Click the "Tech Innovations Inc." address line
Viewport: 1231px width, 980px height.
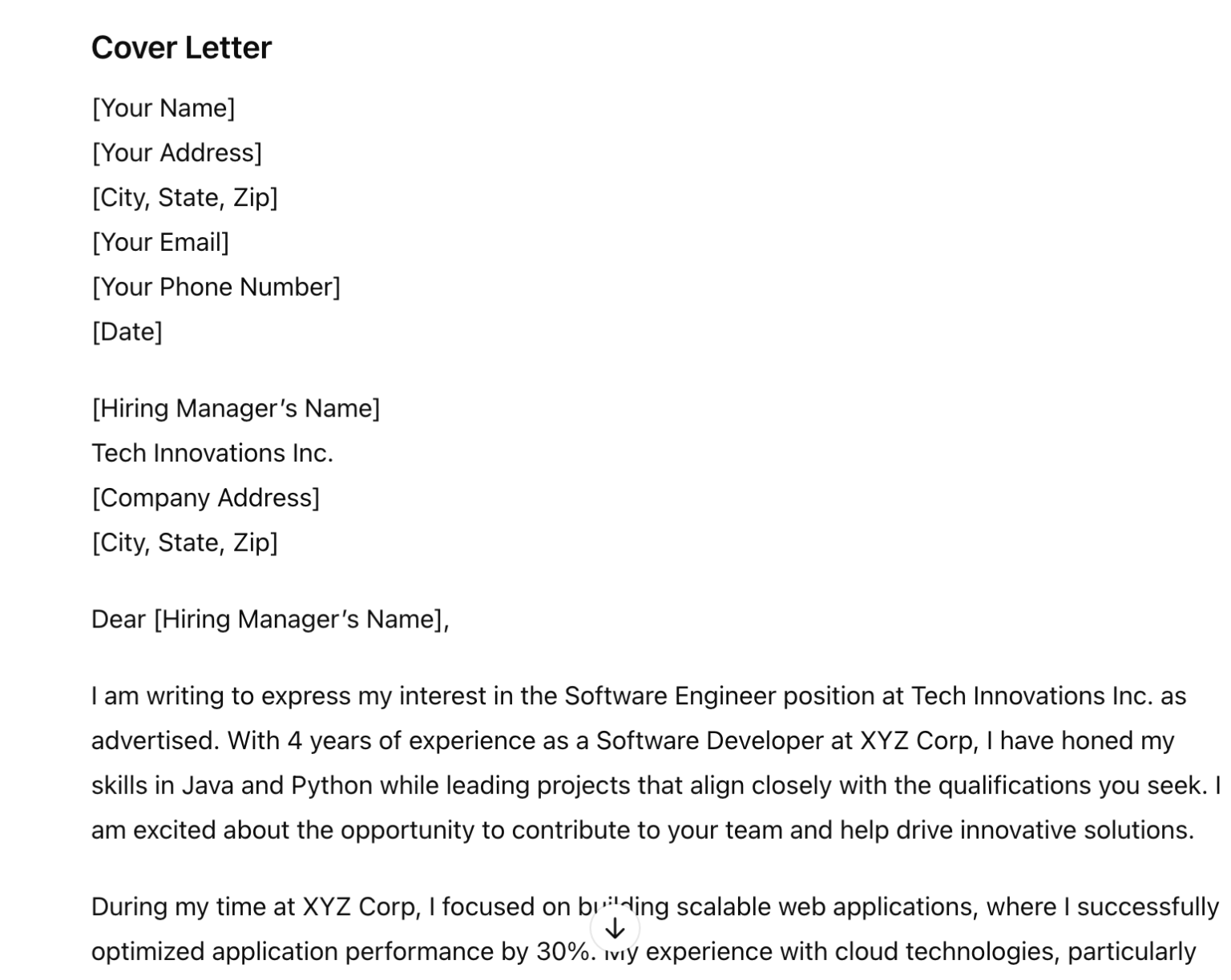point(212,454)
